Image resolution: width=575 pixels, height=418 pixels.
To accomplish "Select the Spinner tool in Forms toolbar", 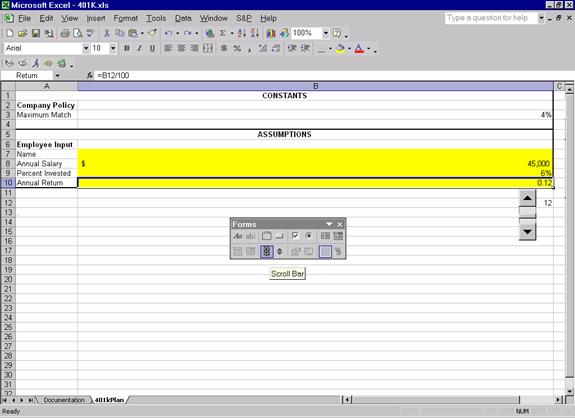I will [280, 252].
